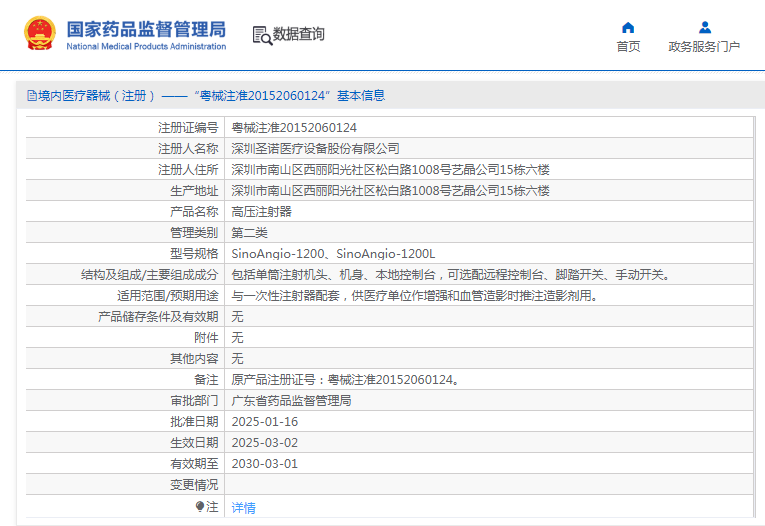Click the 型号规格 label
Screen dimensions: 765x526
tap(194, 254)
